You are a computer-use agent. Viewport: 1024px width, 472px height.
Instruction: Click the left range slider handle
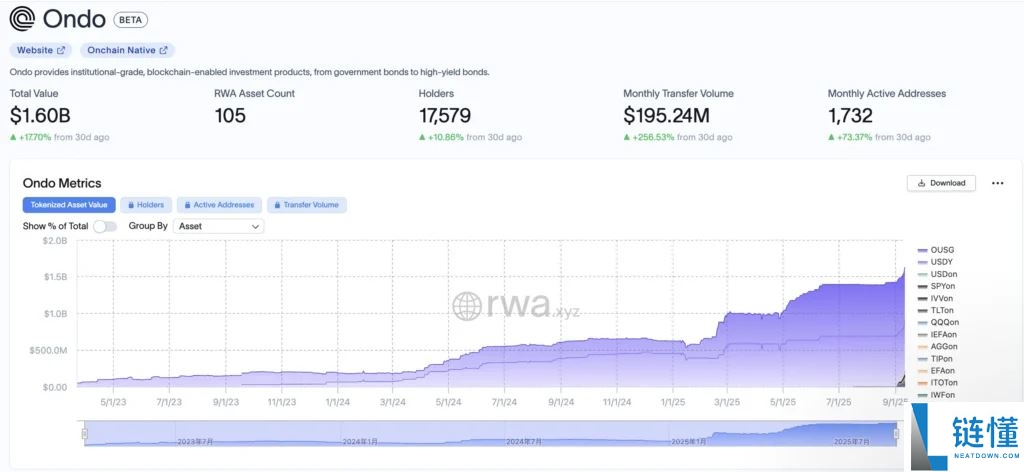(84, 434)
